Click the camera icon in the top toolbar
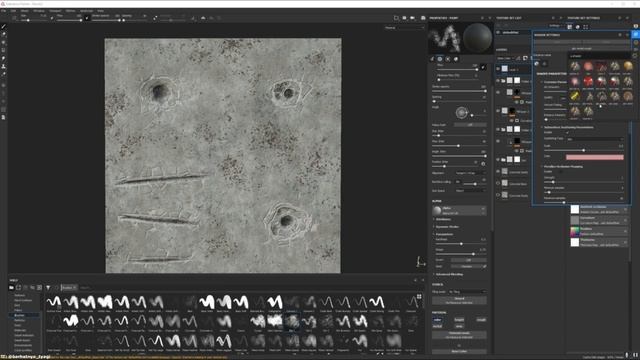 pyautogui.click(x=412, y=18)
